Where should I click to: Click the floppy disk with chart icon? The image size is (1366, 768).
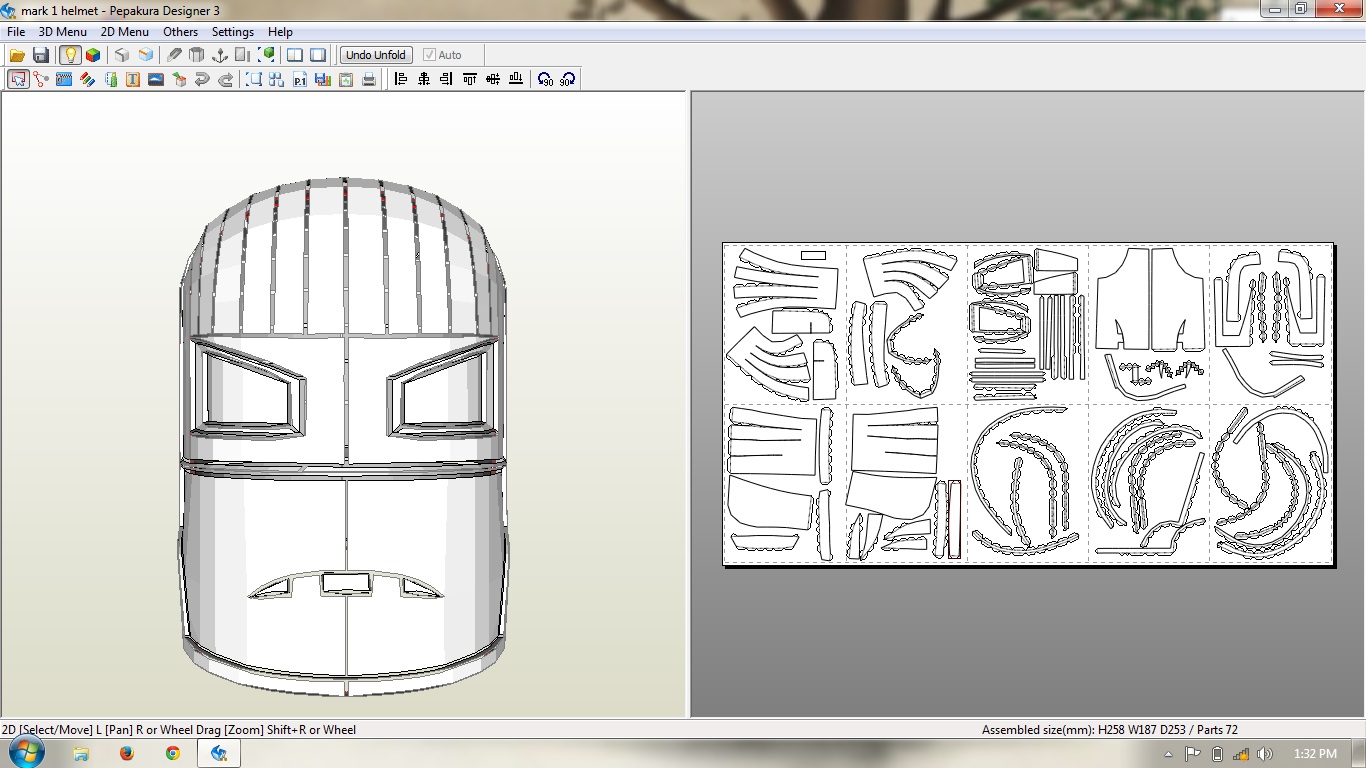pyautogui.click(x=323, y=79)
